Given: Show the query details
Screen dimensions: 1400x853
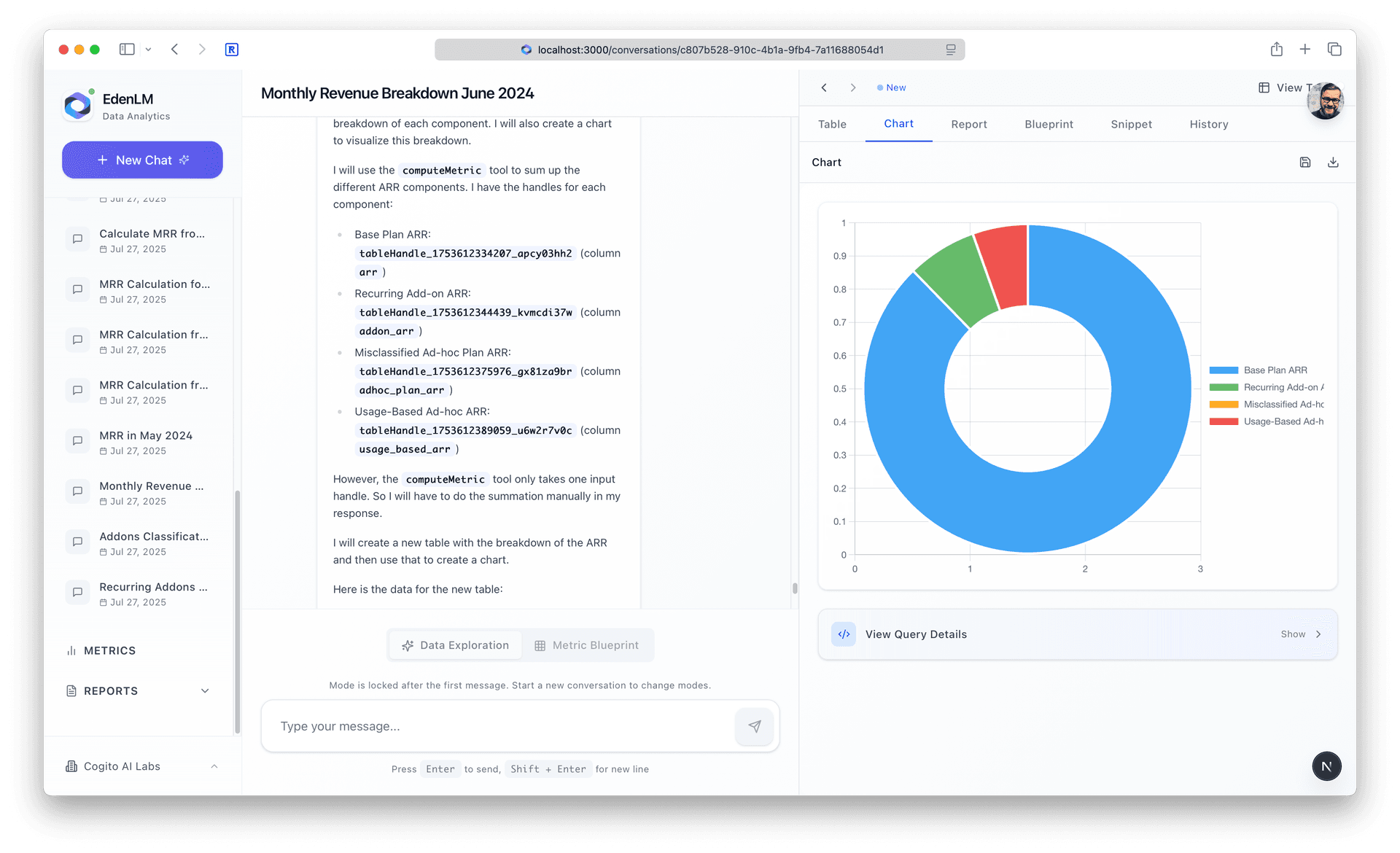Looking at the screenshot, I should [x=1301, y=634].
